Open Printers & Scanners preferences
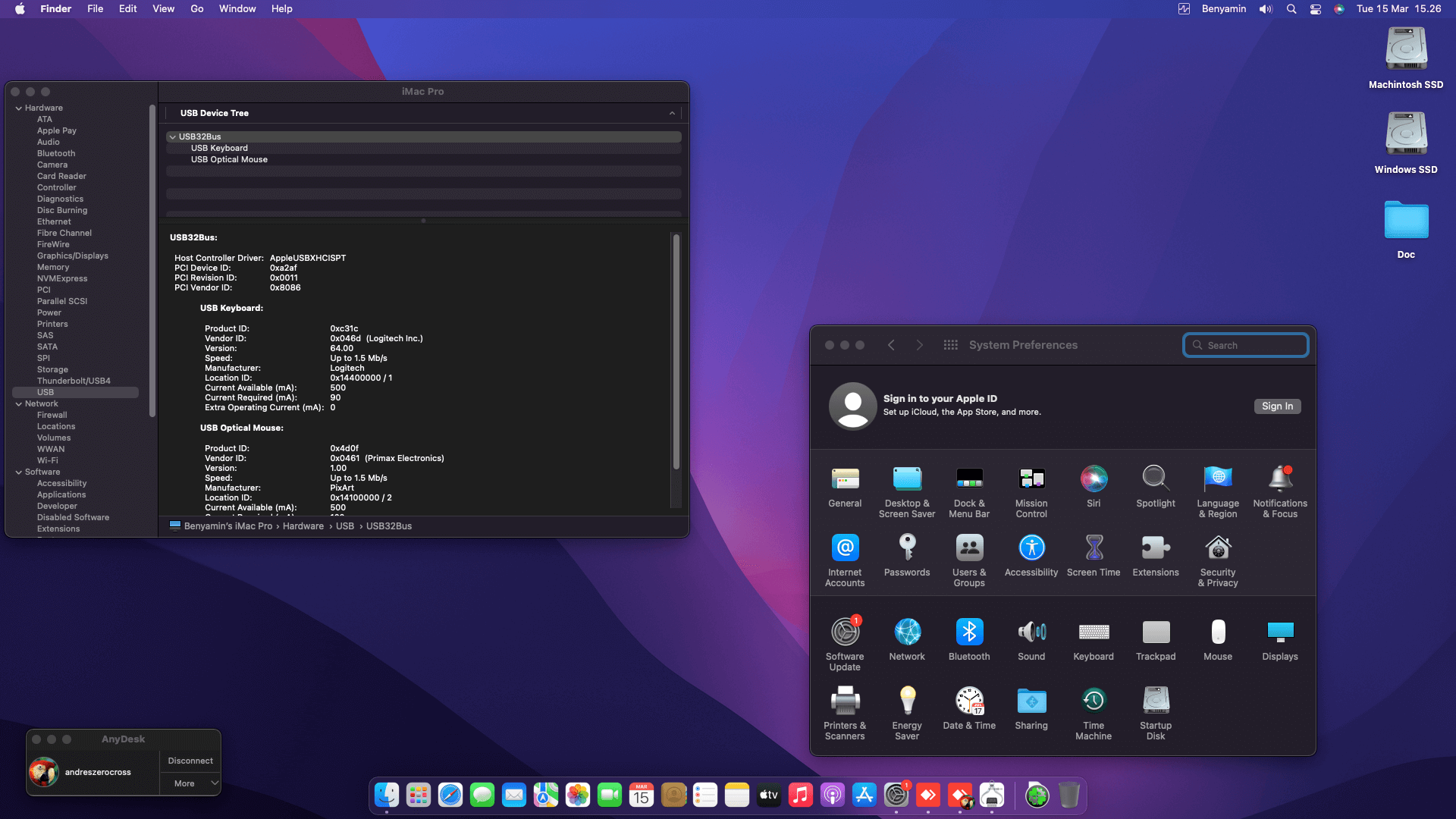The image size is (1456, 819). [845, 714]
